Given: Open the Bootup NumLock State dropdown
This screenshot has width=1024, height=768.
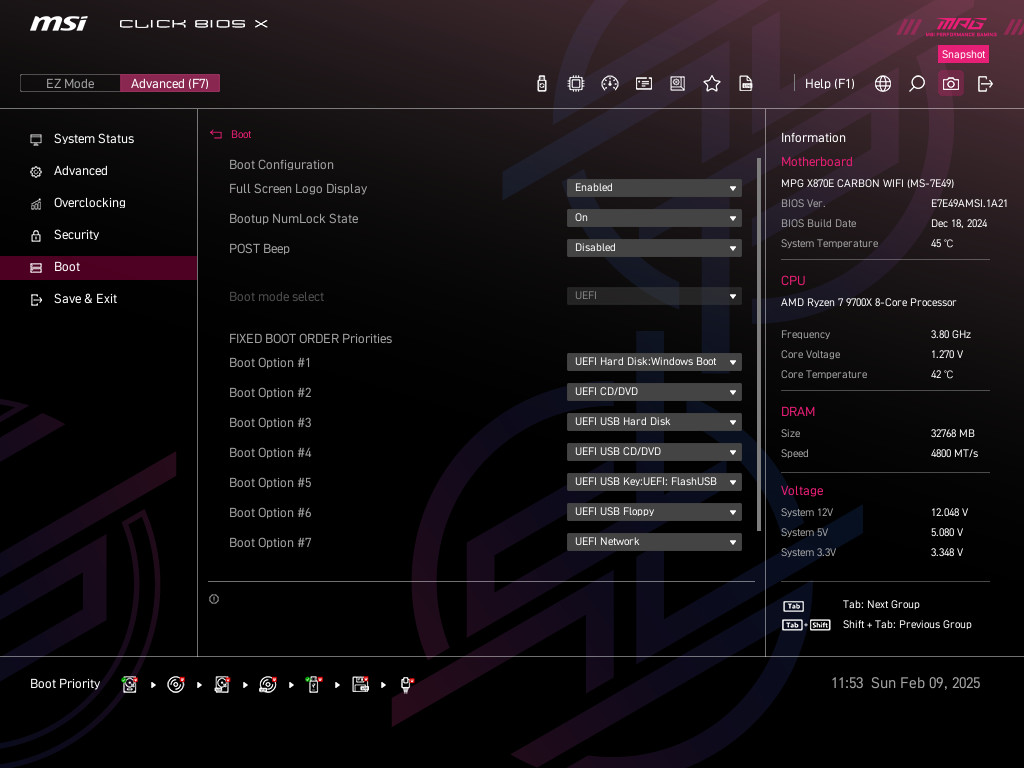Looking at the screenshot, I should (654, 218).
